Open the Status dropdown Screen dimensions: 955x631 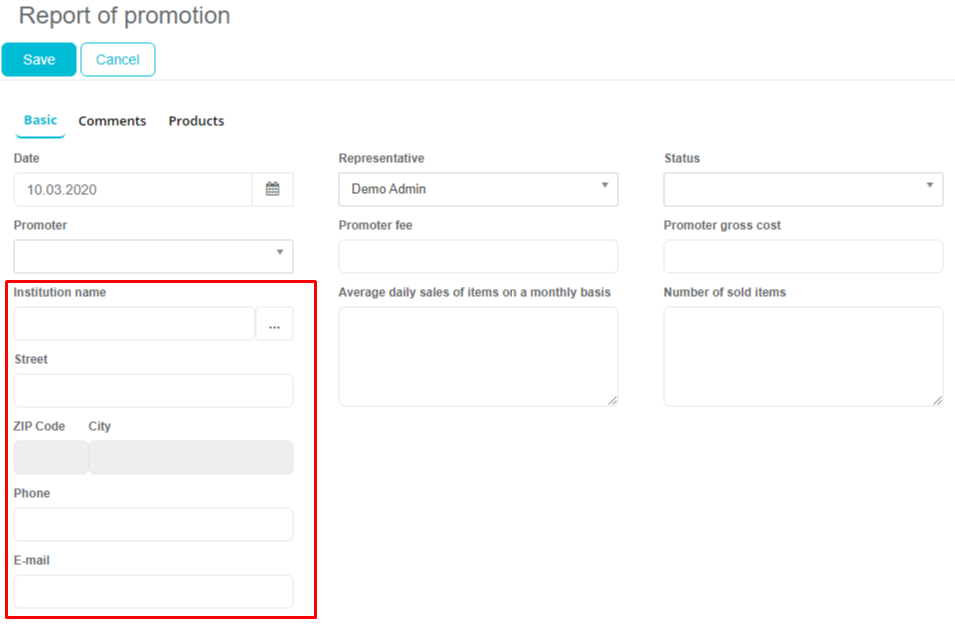pos(803,189)
